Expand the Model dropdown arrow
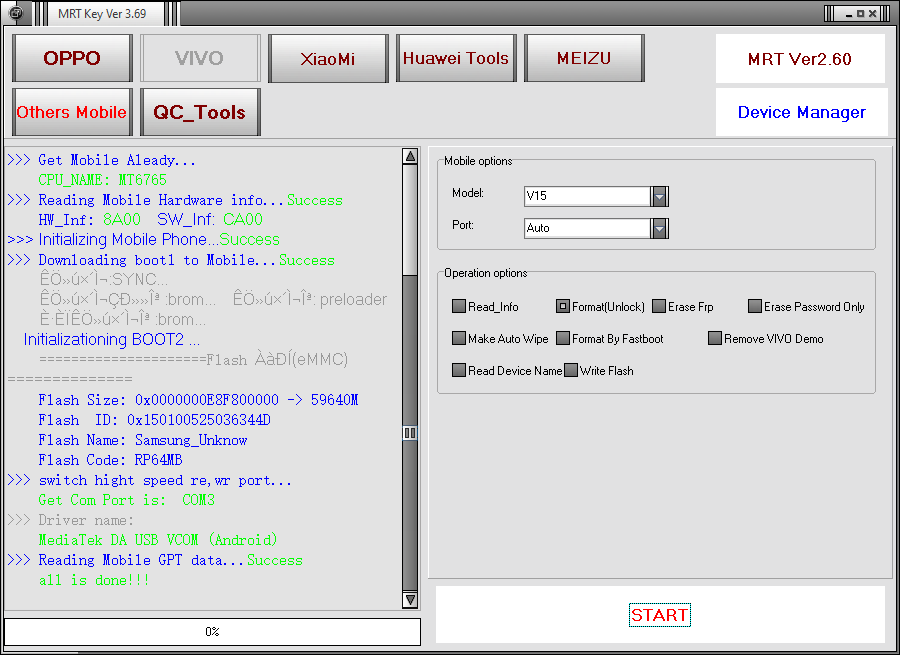The height and width of the screenshot is (655, 900). coord(660,196)
